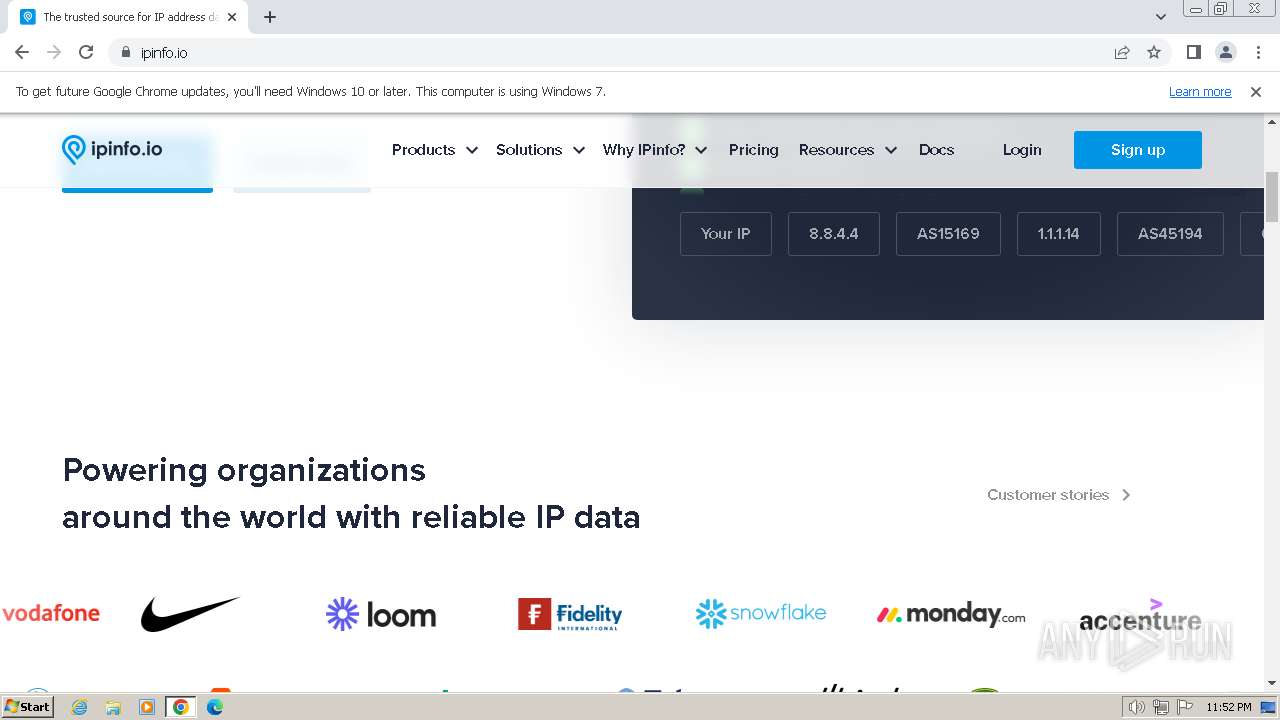The height and width of the screenshot is (720, 1280).
Task: Select the AS15169 example chip
Action: click(x=948, y=233)
